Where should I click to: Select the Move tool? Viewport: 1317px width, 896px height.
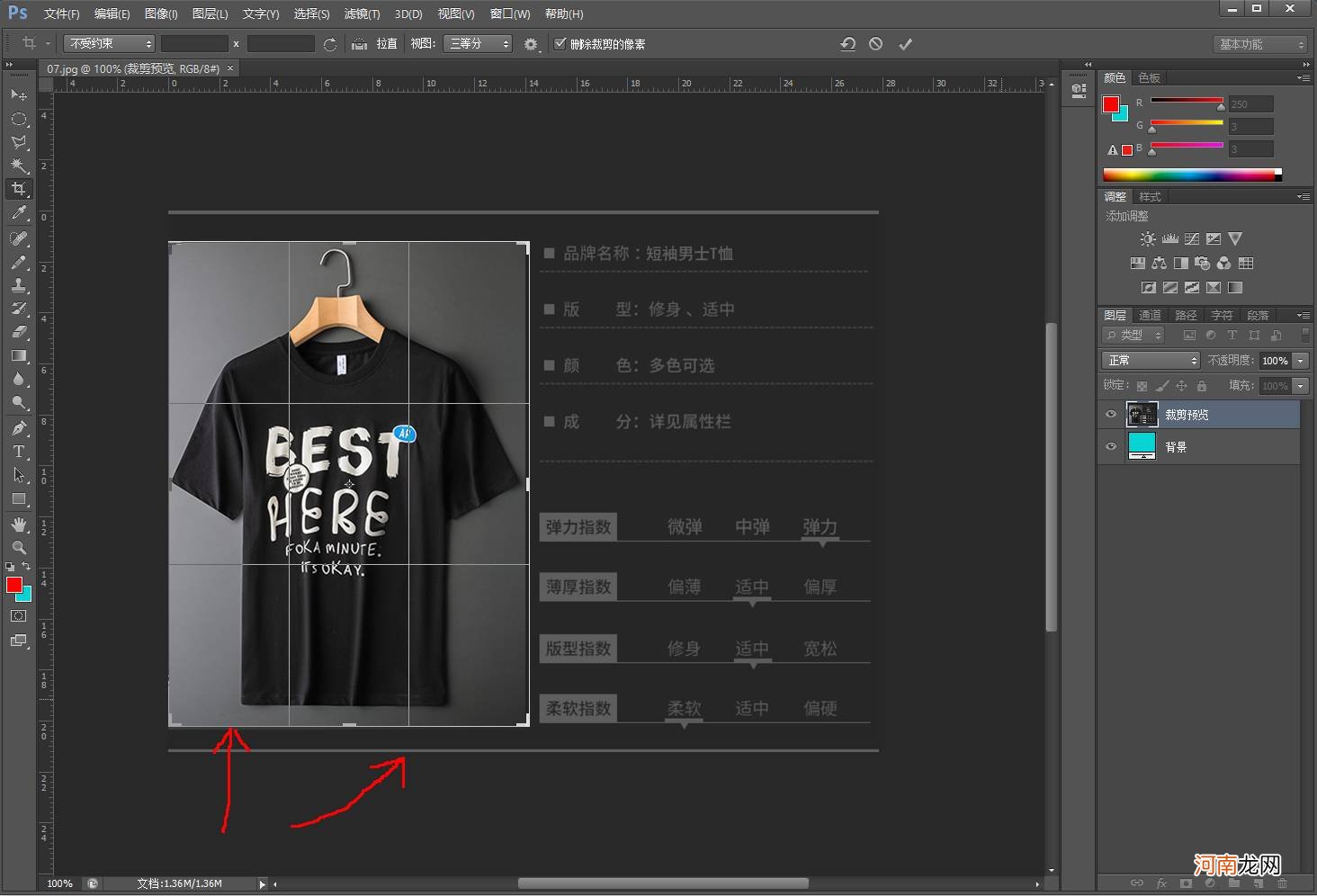pos(18,94)
